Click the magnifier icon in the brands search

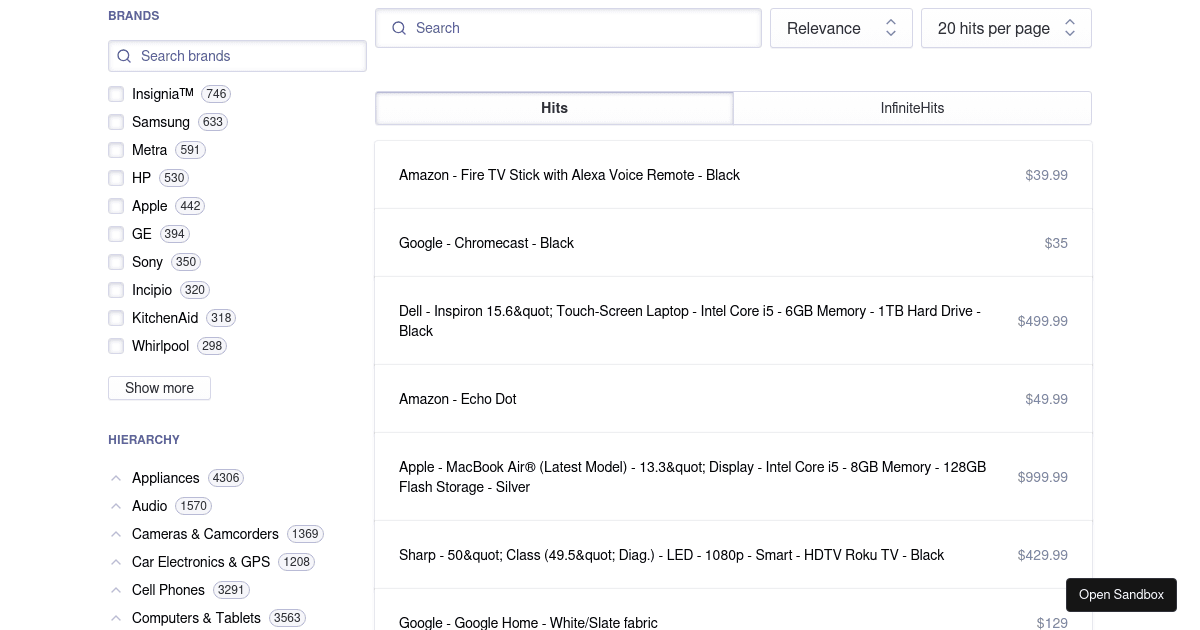[x=124, y=56]
